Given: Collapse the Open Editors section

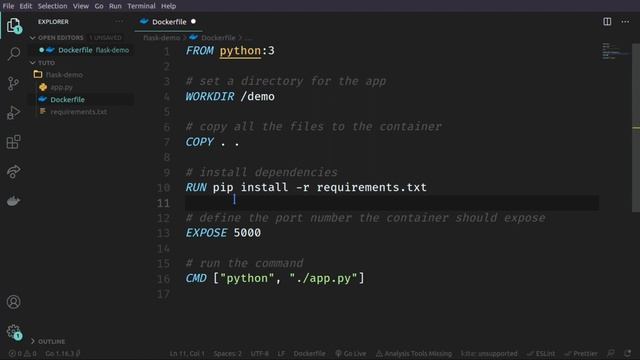Looking at the screenshot, I should [33, 38].
